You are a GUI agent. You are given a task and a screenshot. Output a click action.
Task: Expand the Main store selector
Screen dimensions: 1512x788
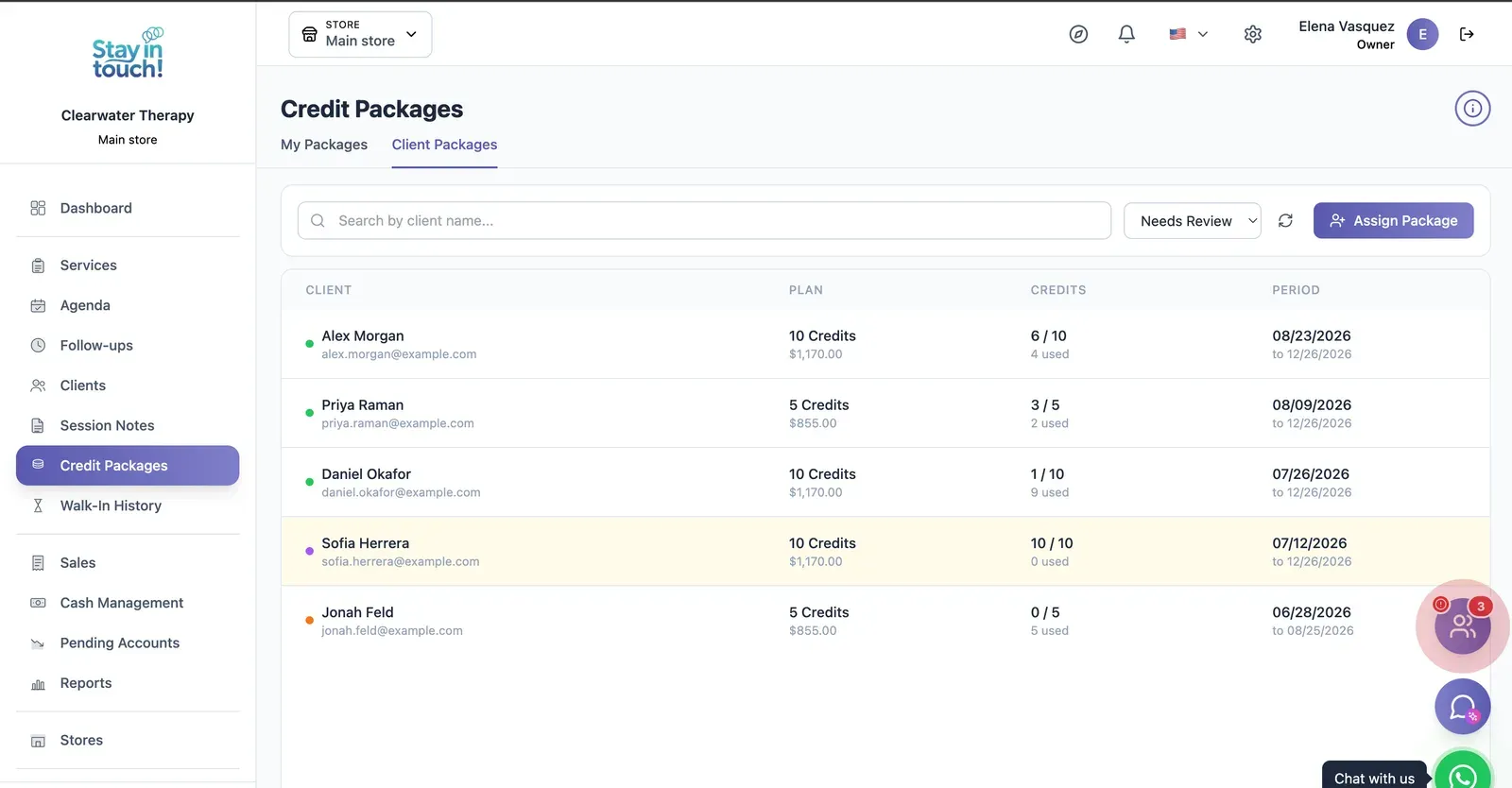(360, 34)
